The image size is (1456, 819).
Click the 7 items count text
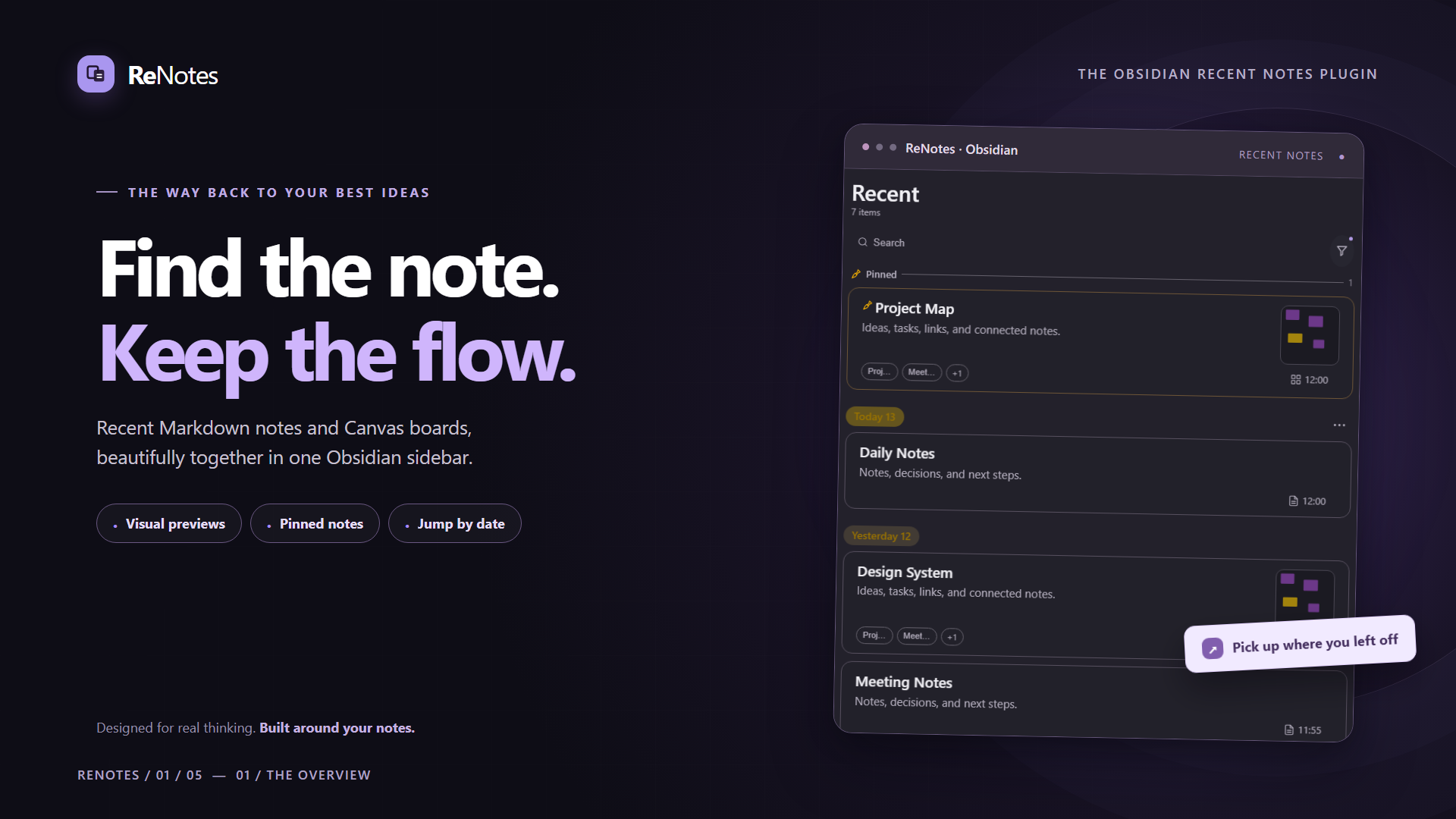tap(865, 212)
